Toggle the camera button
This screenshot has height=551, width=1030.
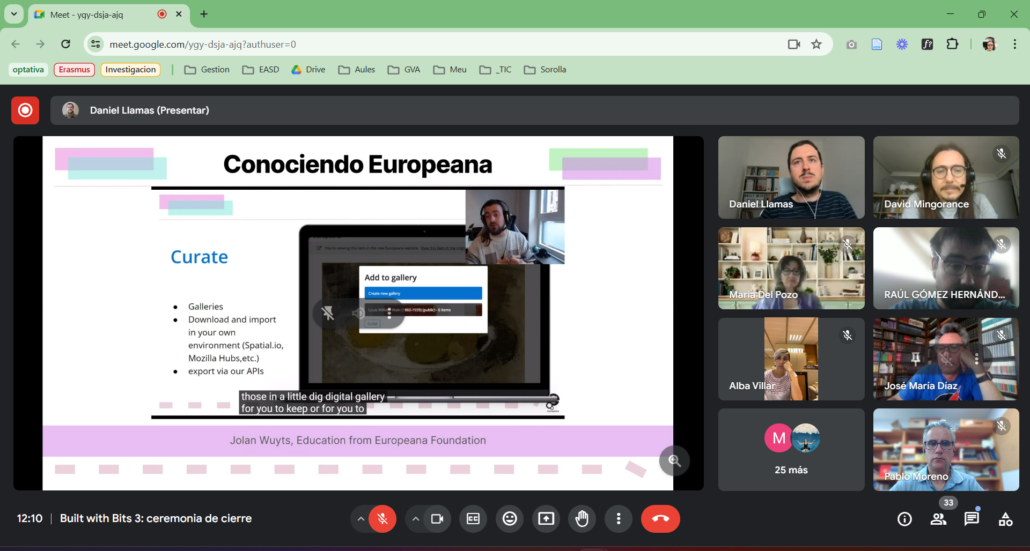437,519
